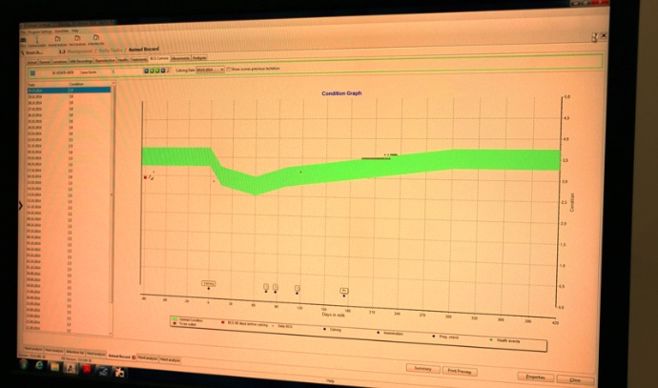Click the Print Preview button
The height and width of the screenshot is (388, 658).
(460, 371)
